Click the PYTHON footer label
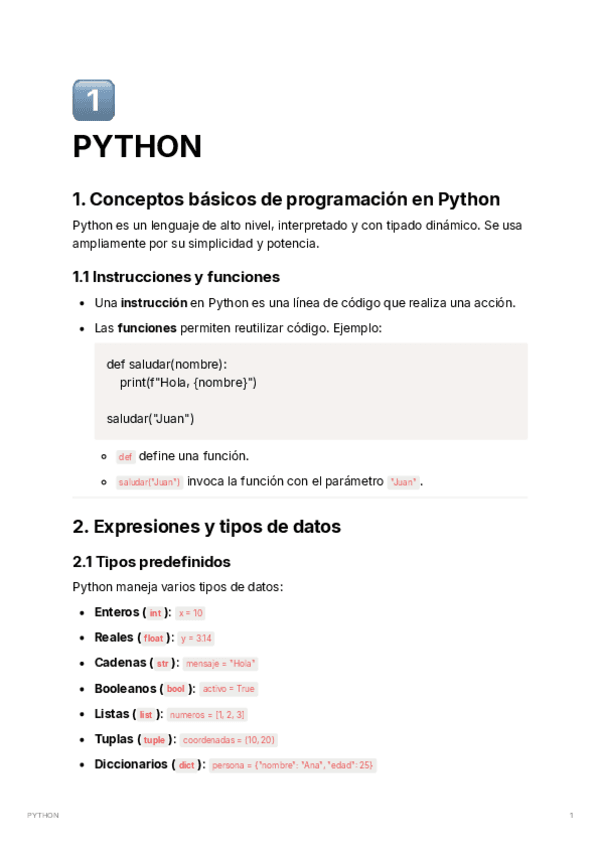The width and height of the screenshot is (600, 848). pos(43,815)
